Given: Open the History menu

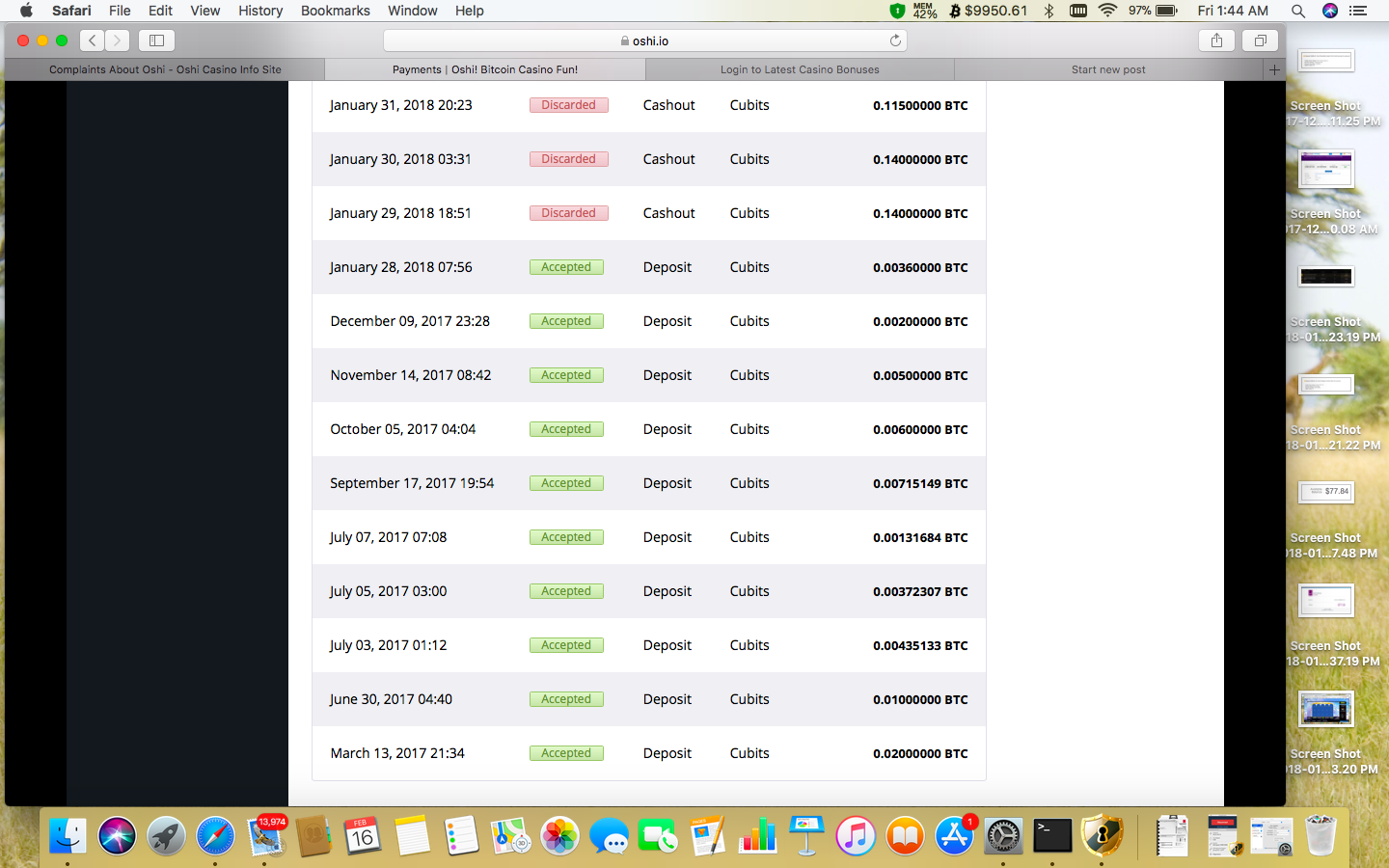Looking at the screenshot, I should click(260, 11).
